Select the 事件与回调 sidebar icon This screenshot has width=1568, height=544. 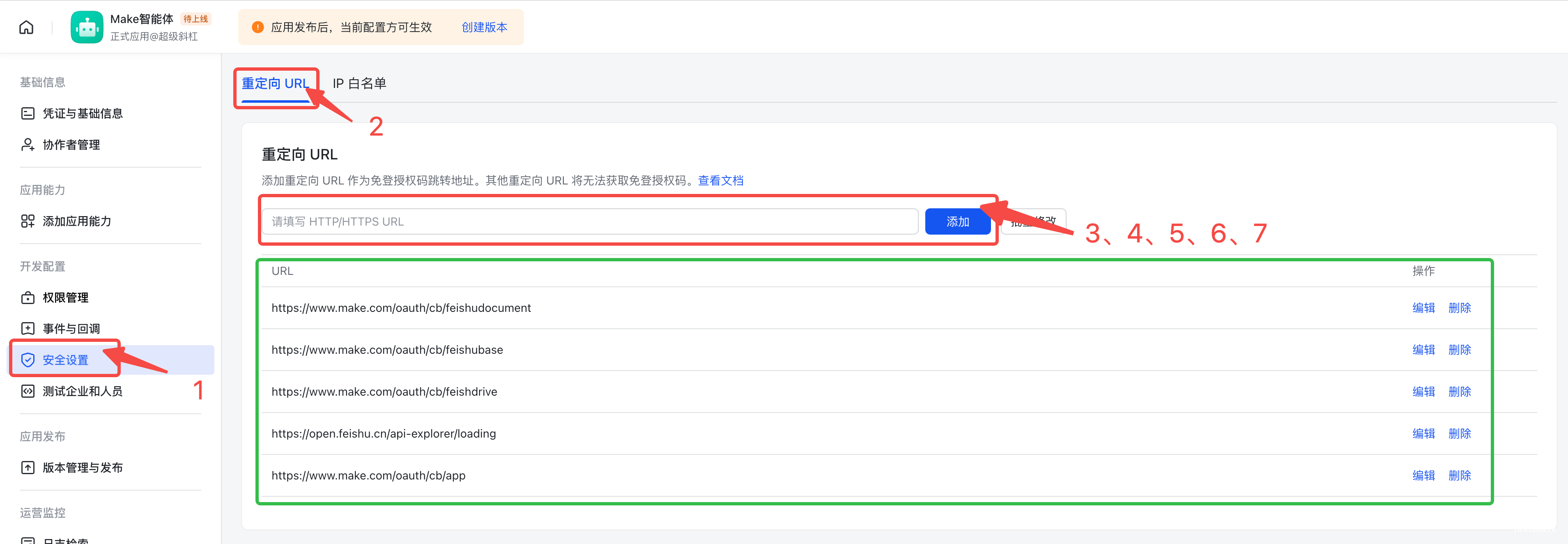point(28,328)
